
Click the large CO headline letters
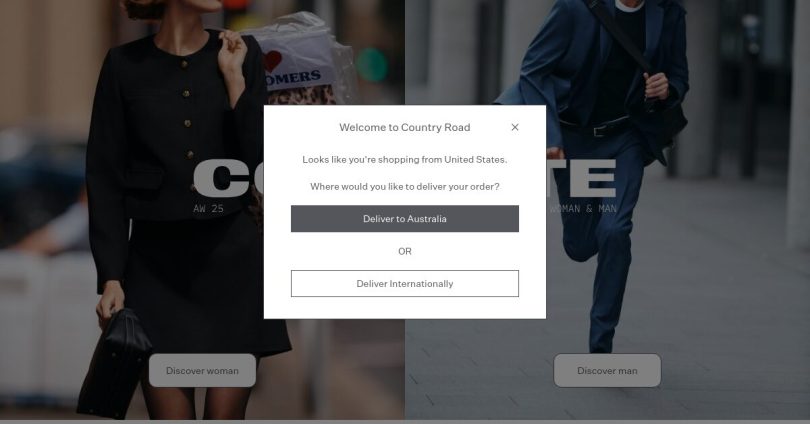click(228, 178)
